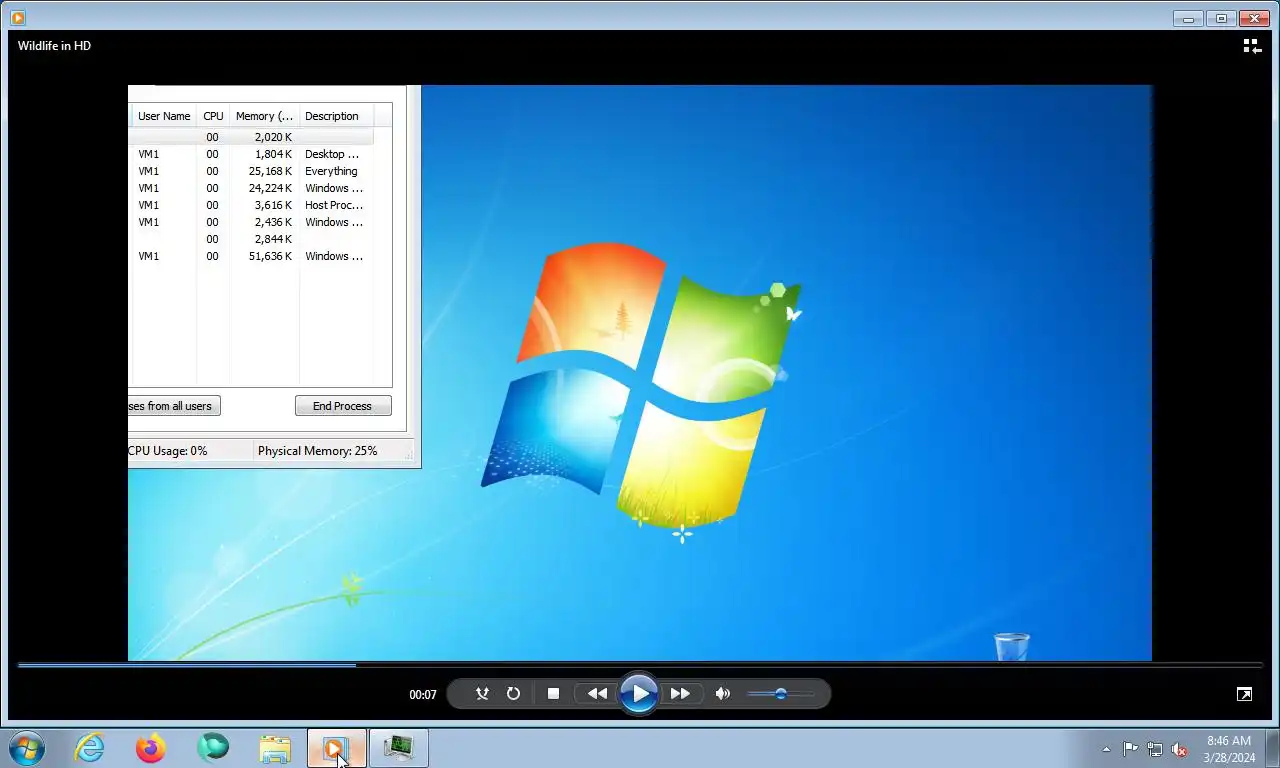
Task: Click End Process button in video
Action: point(343,406)
